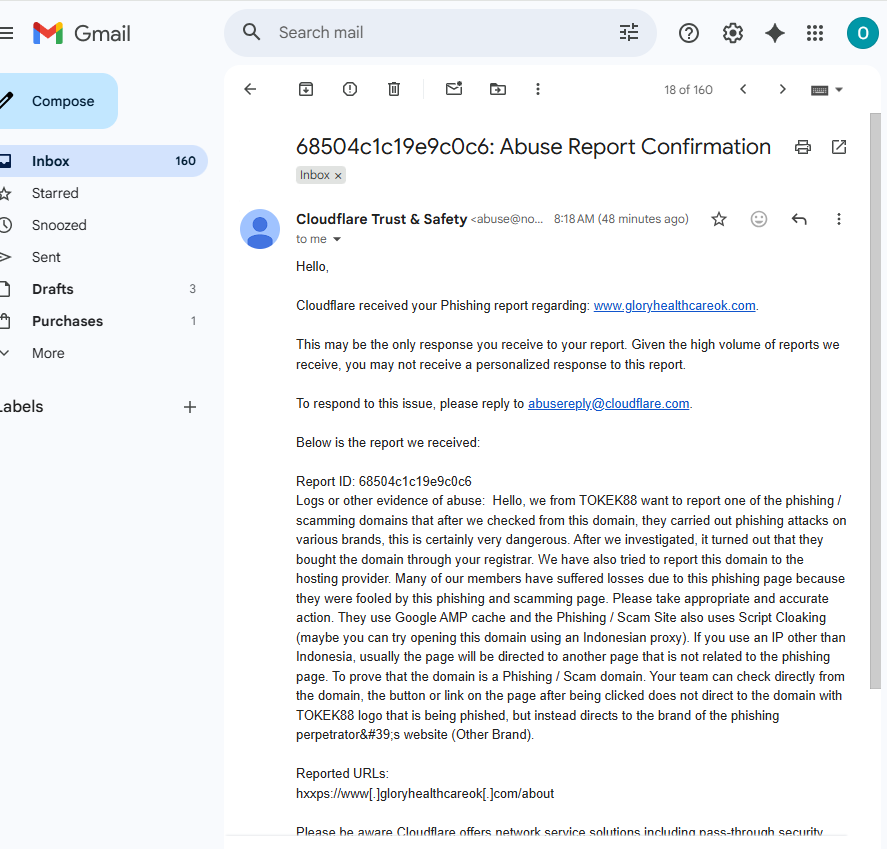The image size is (887, 849).
Task: Print this conversation
Action: pos(802,147)
